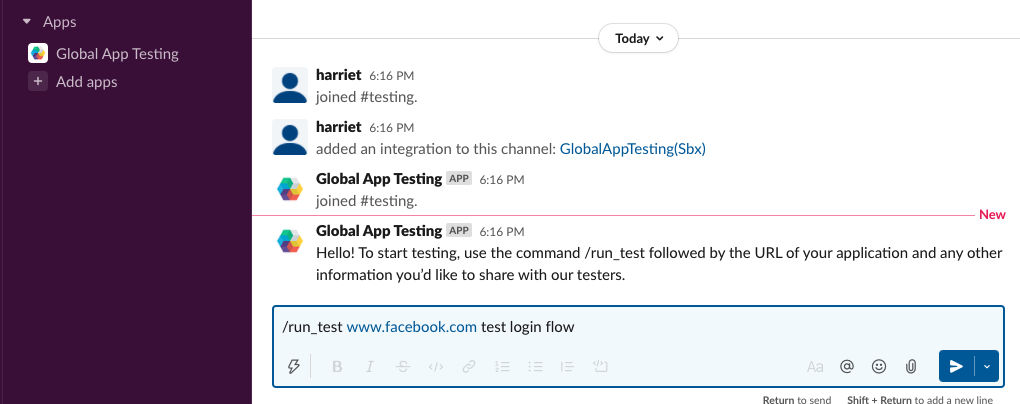Screen dimensions: 1020x404
Task: Open send options dropdown arrow
Action: click(x=988, y=366)
